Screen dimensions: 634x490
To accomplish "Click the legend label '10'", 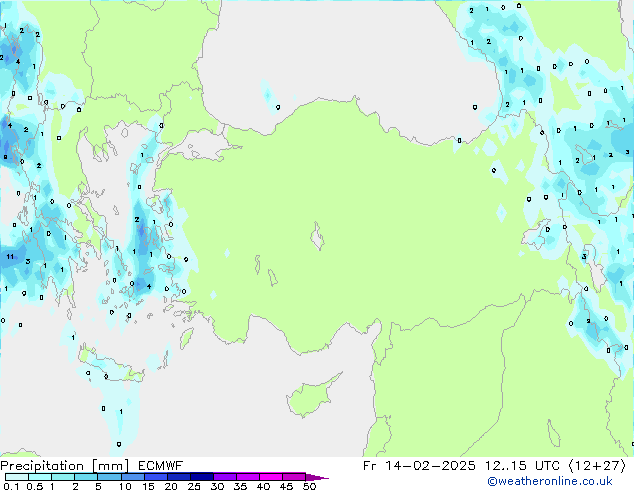I will coord(125,486).
